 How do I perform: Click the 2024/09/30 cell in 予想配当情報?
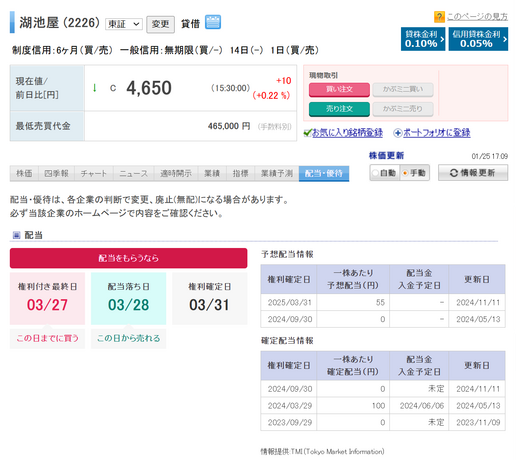pyautogui.click(x=289, y=319)
